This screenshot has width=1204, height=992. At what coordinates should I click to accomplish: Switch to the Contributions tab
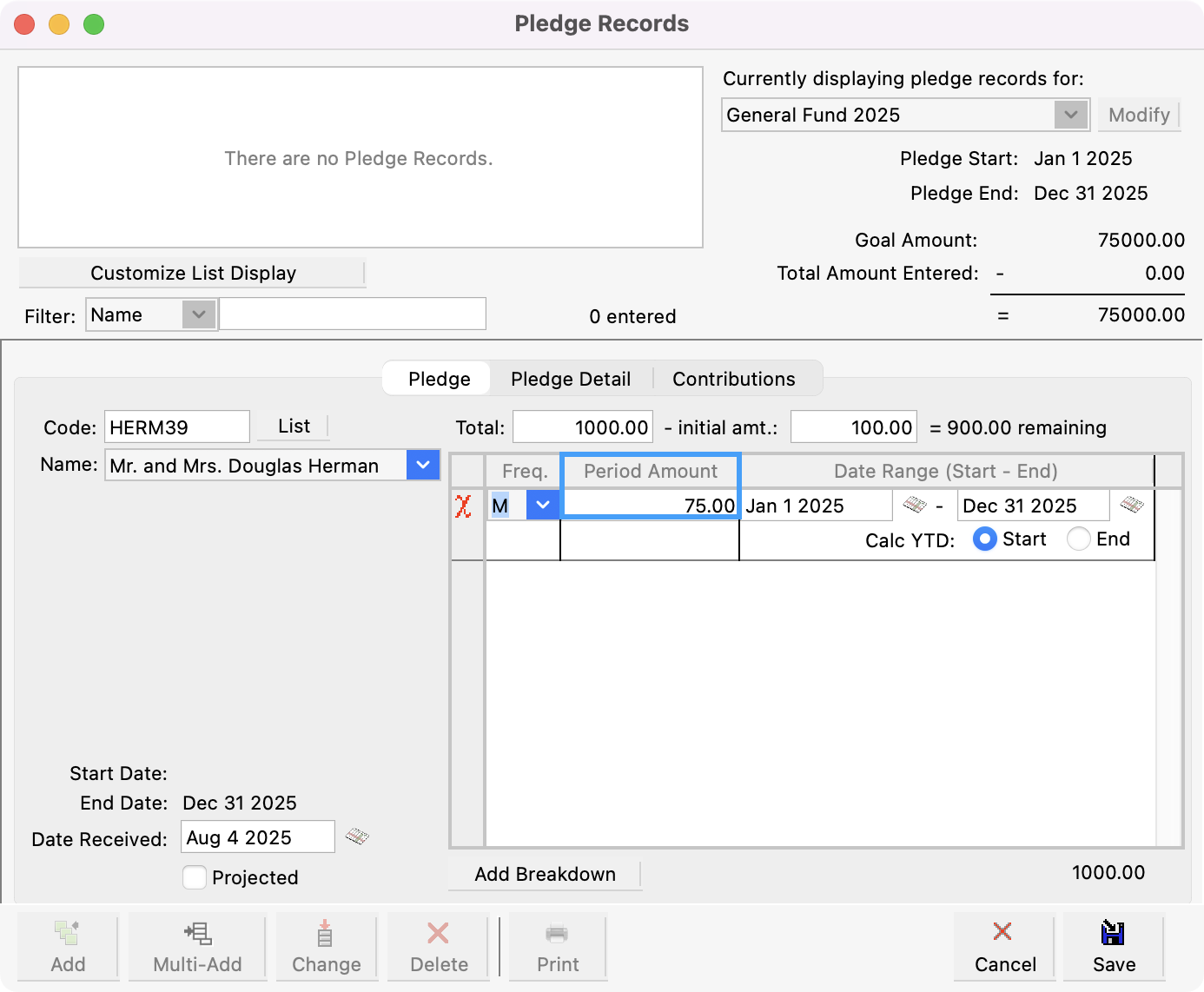coord(733,378)
